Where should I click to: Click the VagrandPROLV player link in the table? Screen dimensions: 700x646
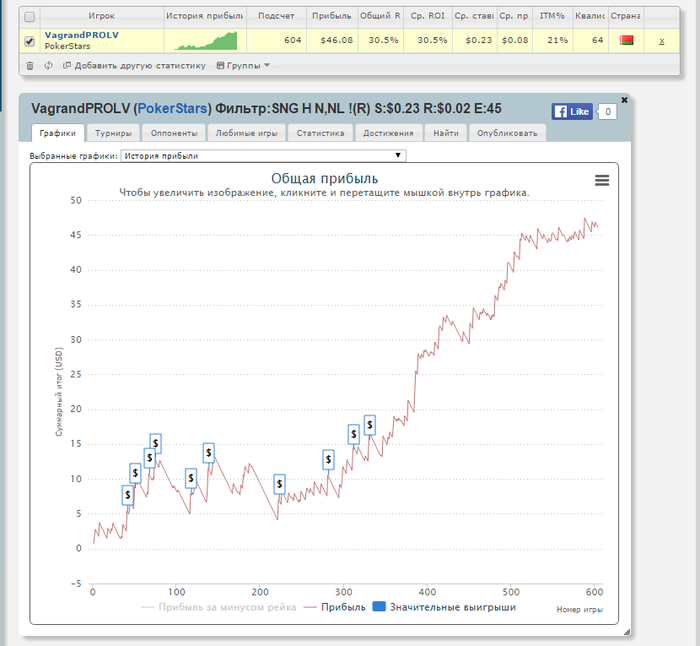coord(81,35)
